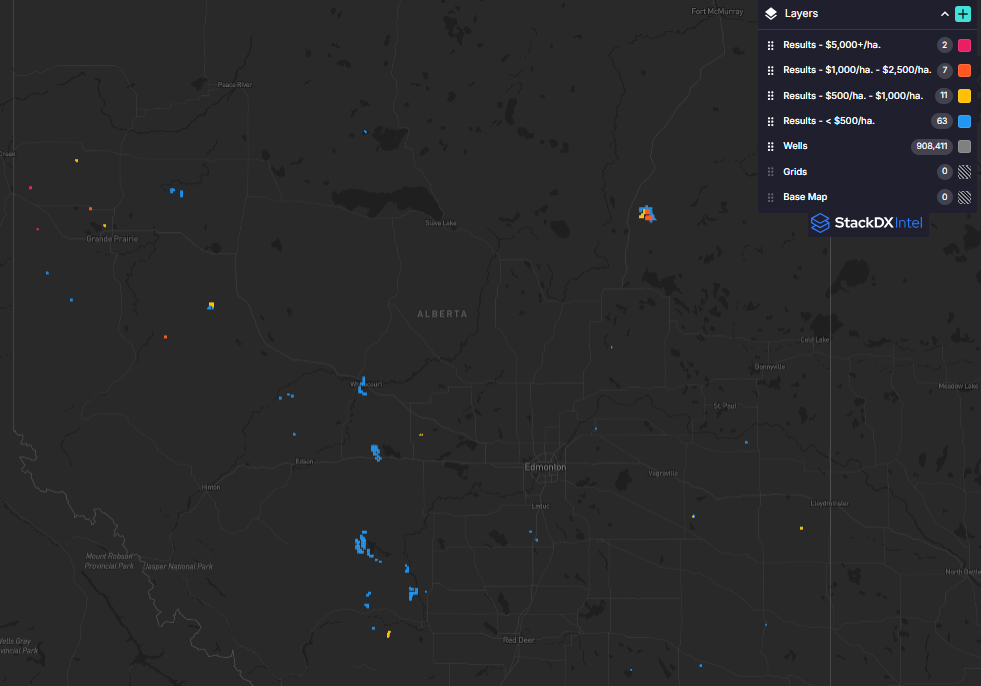Click the 908,411 Wells count badge
This screenshot has height=686, width=981.
tap(930, 146)
